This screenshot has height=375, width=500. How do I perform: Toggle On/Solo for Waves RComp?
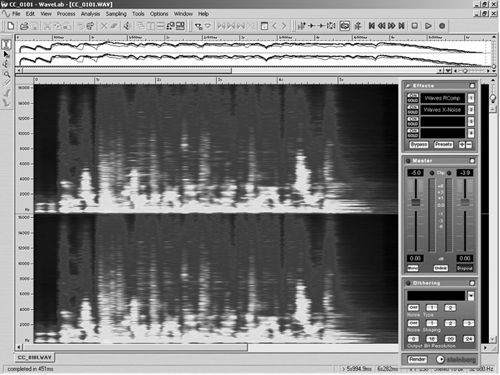[413, 98]
